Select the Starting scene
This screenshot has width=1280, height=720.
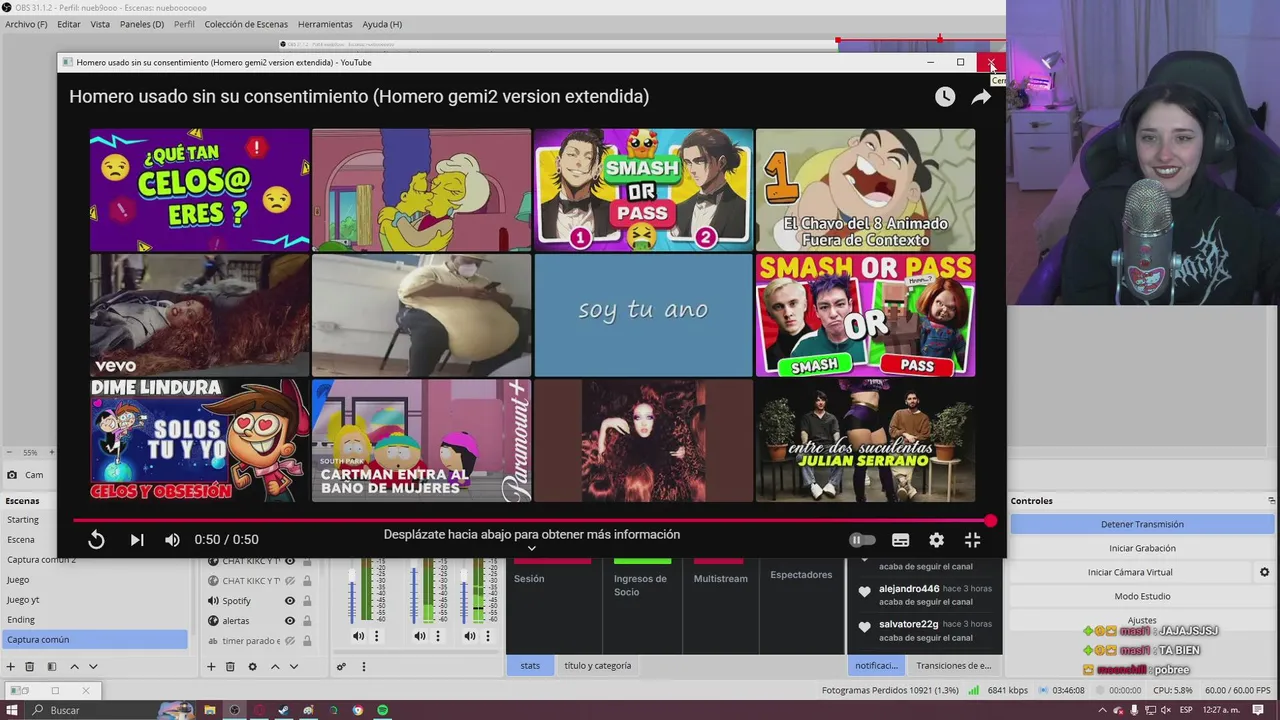pos(94,520)
